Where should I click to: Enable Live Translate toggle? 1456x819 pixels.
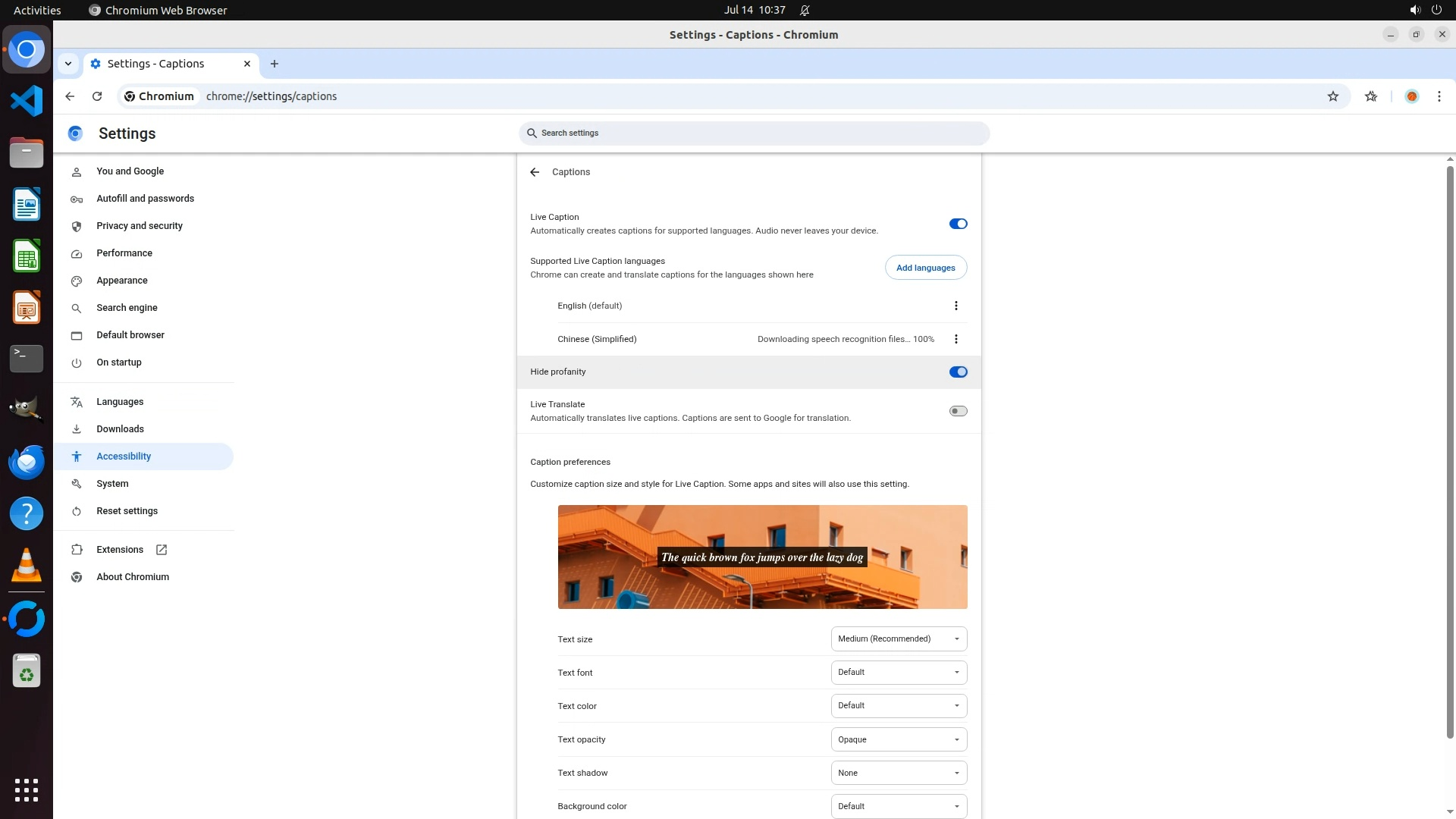(958, 411)
